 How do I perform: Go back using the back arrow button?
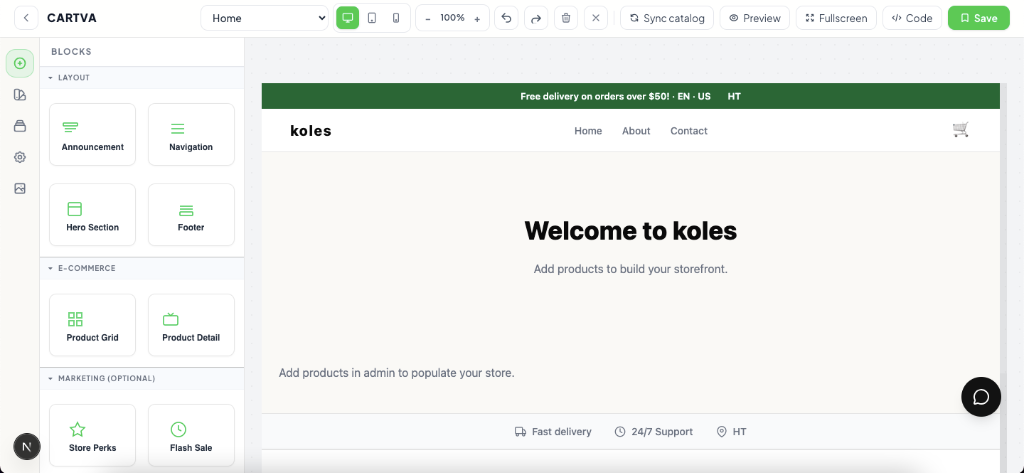point(25,18)
